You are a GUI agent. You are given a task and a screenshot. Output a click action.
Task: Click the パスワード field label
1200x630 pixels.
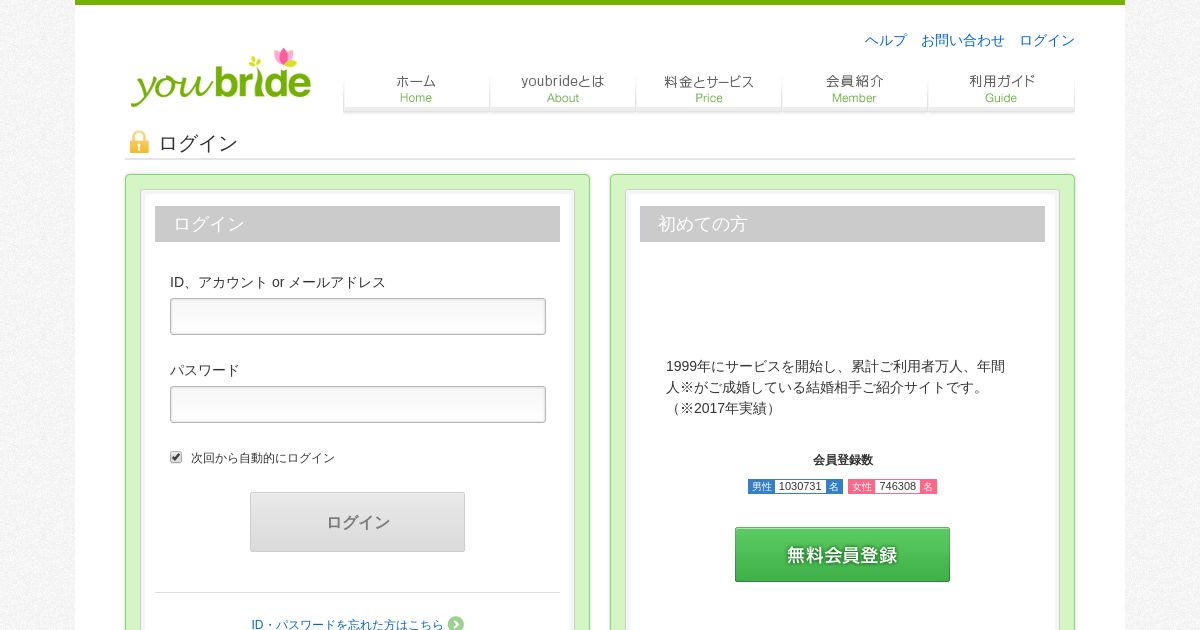205,370
